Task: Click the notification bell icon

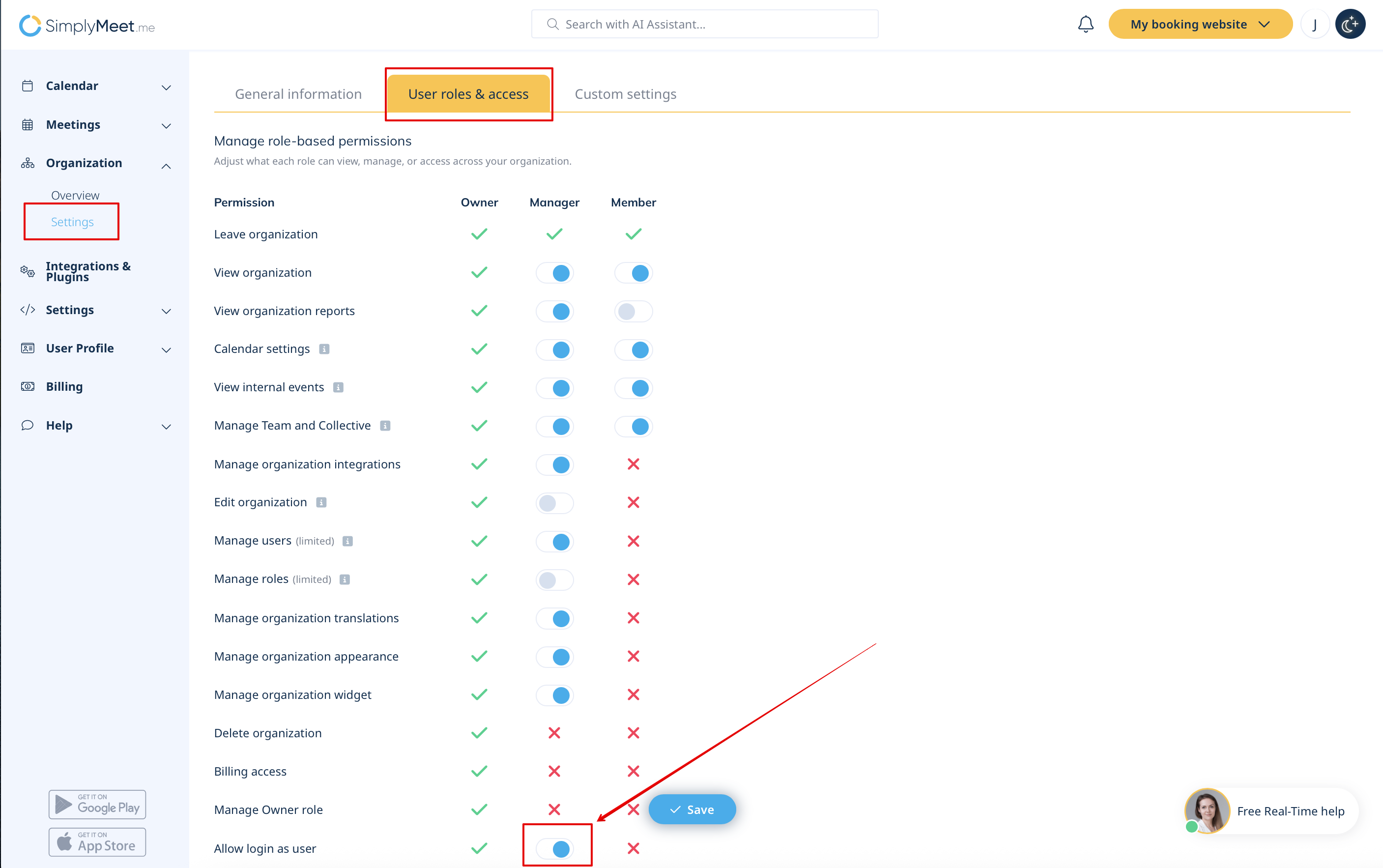Action: tap(1085, 24)
